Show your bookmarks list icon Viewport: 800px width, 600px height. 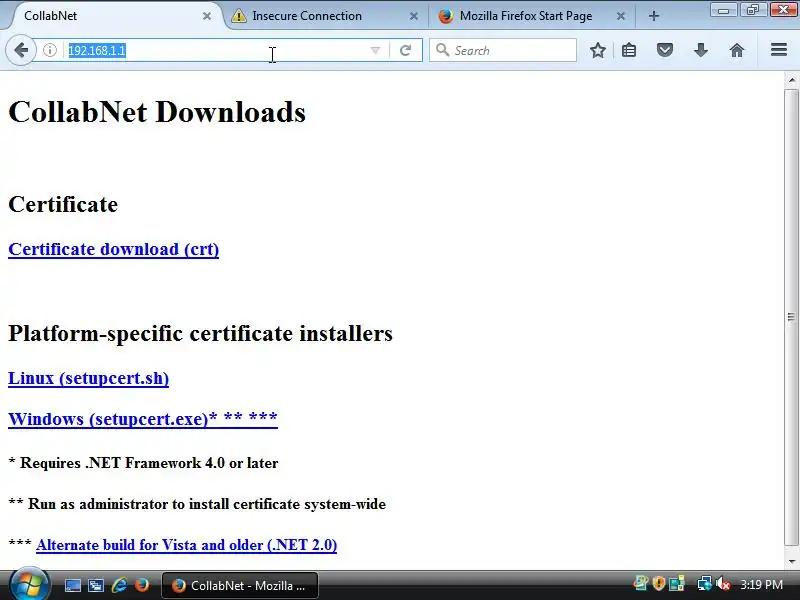pyautogui.click(x=629, y=50)
